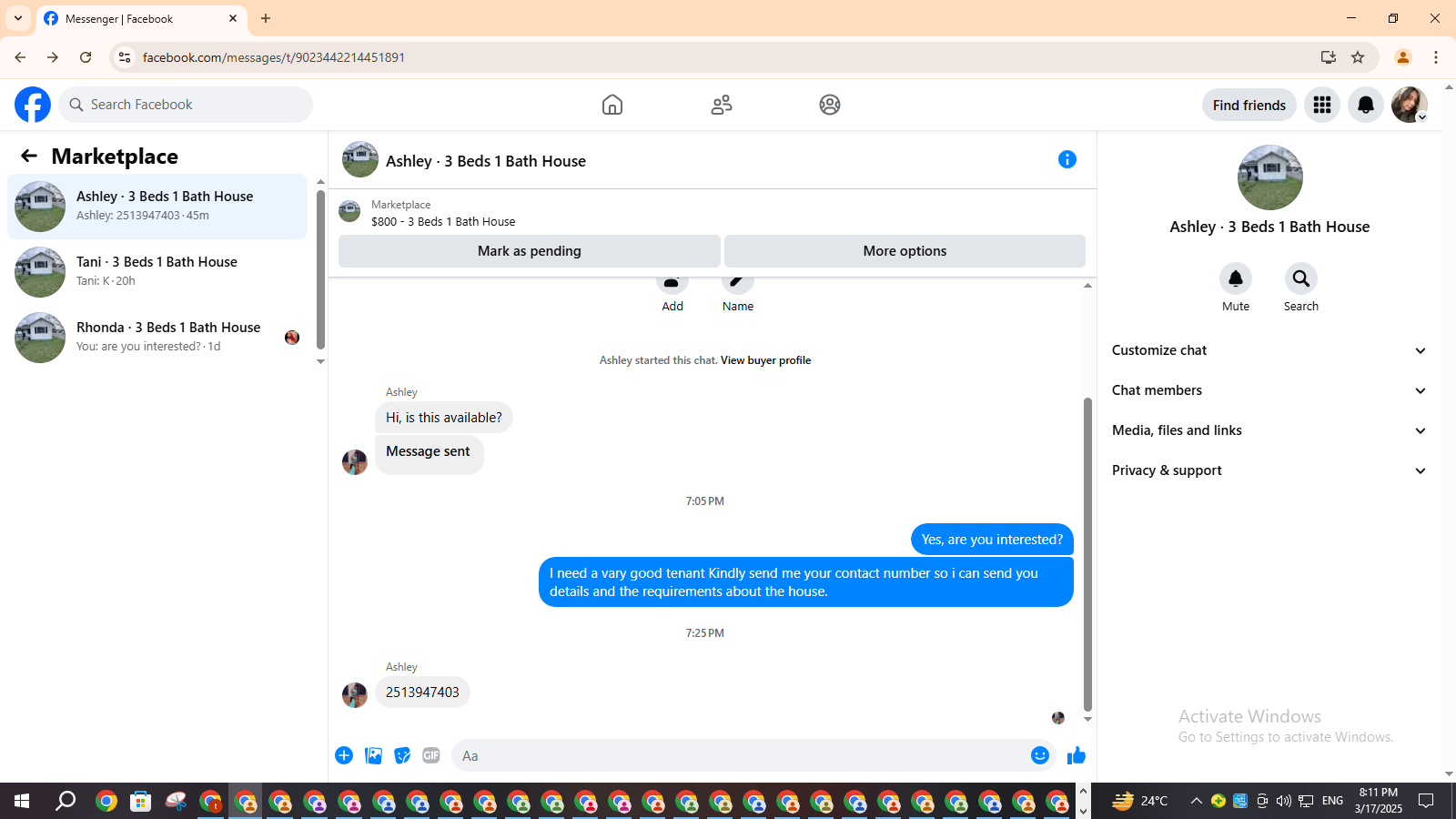
Task: Open Chrome three-dot menu
Action: tap(1436, 57)
